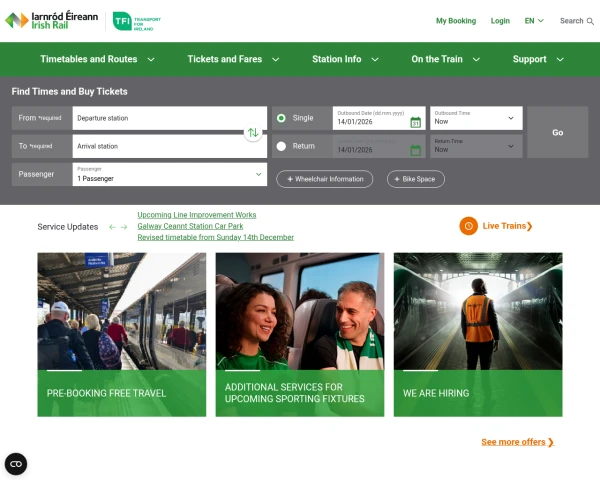Expand Timetables and Routes menu

[x=97, y=59]
